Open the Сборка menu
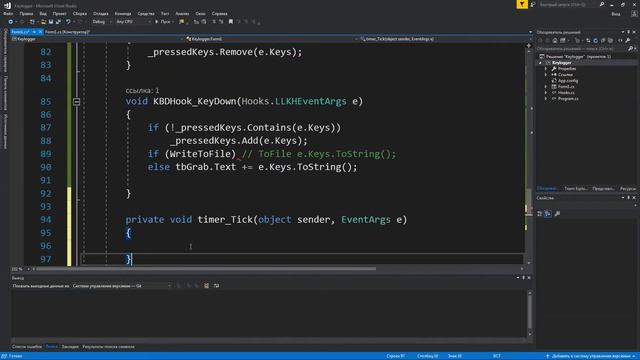Screen dimensions: 640x360 click(80, 13)
